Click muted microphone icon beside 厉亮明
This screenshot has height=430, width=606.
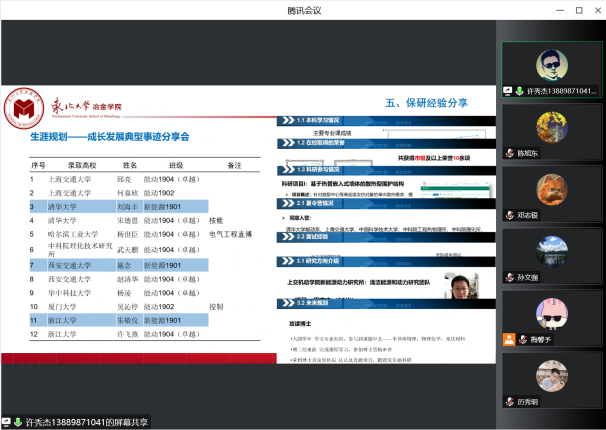click(509, 402)
